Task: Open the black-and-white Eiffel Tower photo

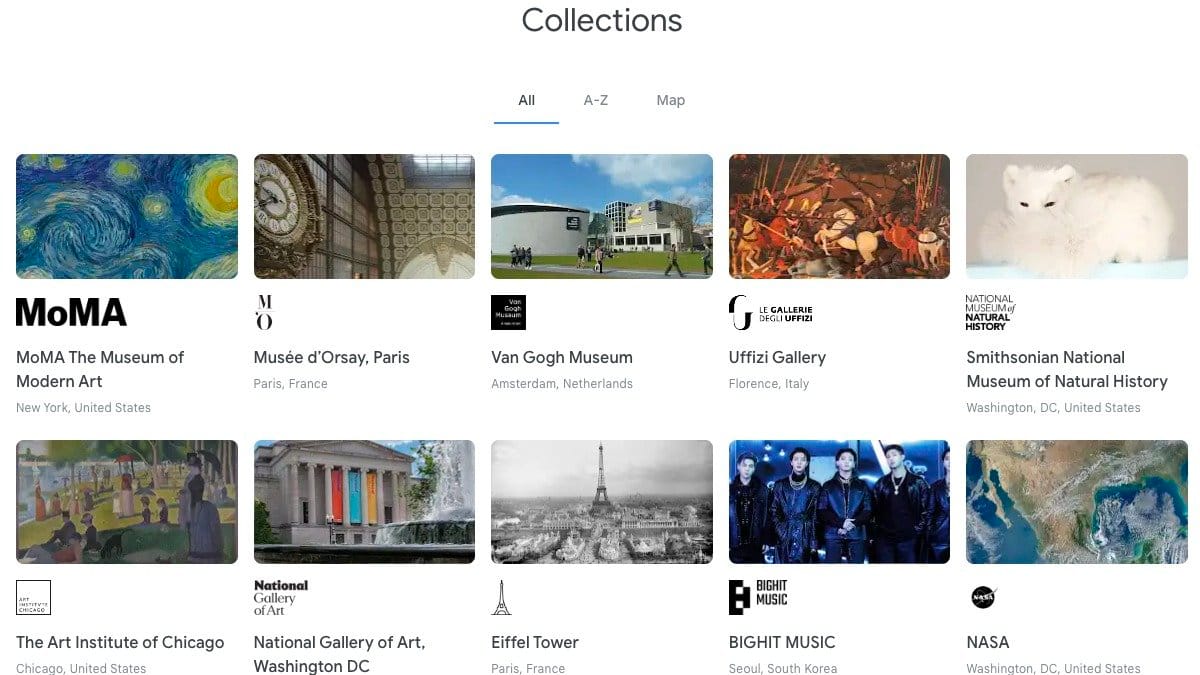Action: [602, 502]
